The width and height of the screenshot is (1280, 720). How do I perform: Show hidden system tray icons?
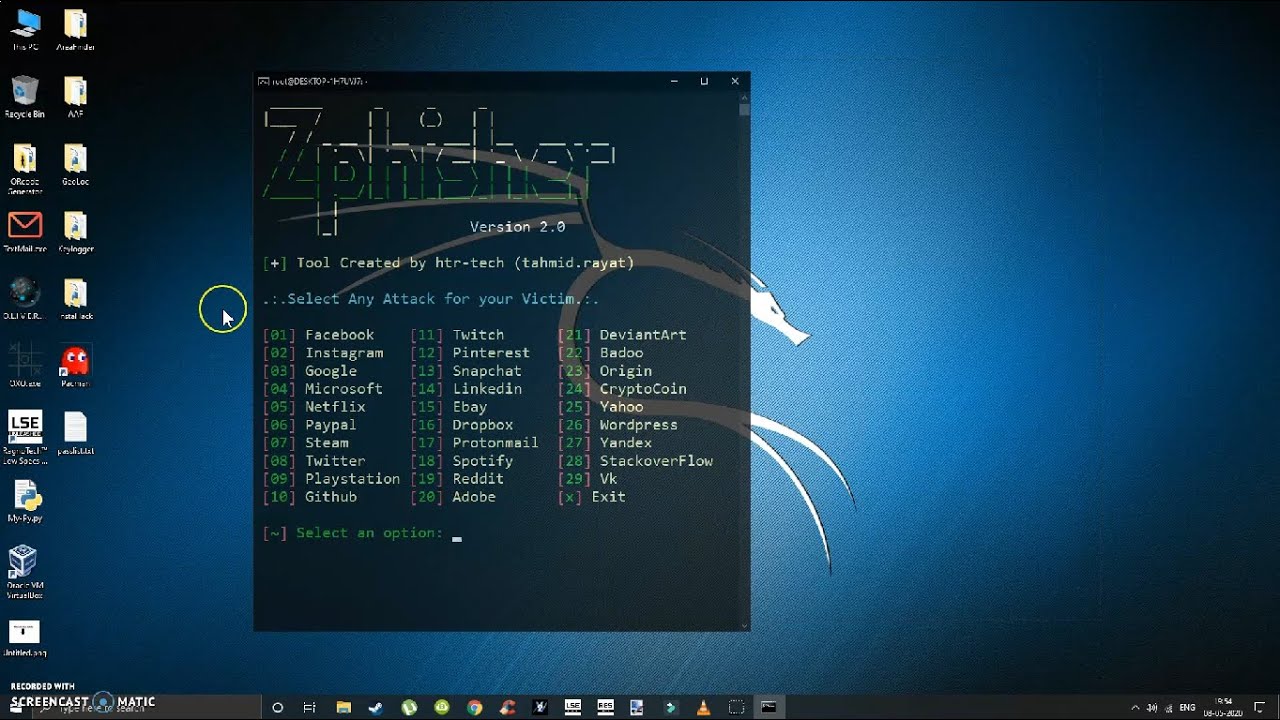(x=1135, y=707)
